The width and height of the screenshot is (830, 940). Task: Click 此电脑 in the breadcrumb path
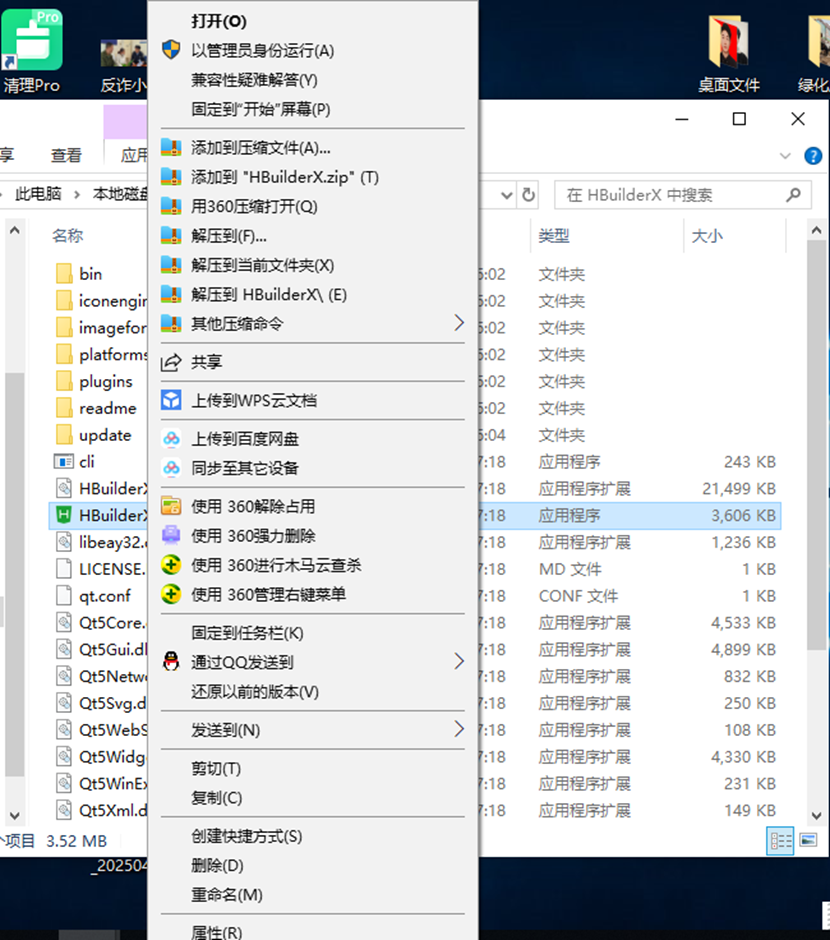38,194
